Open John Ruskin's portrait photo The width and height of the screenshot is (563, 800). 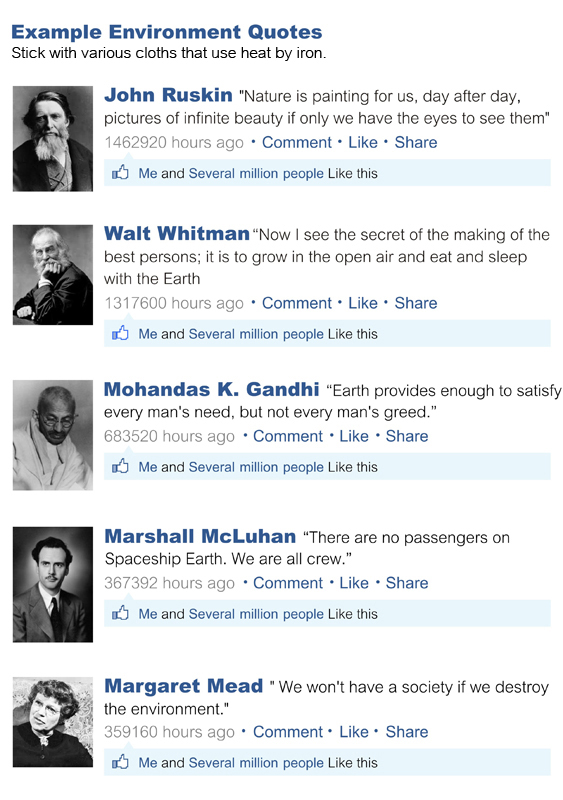[53, 139]
